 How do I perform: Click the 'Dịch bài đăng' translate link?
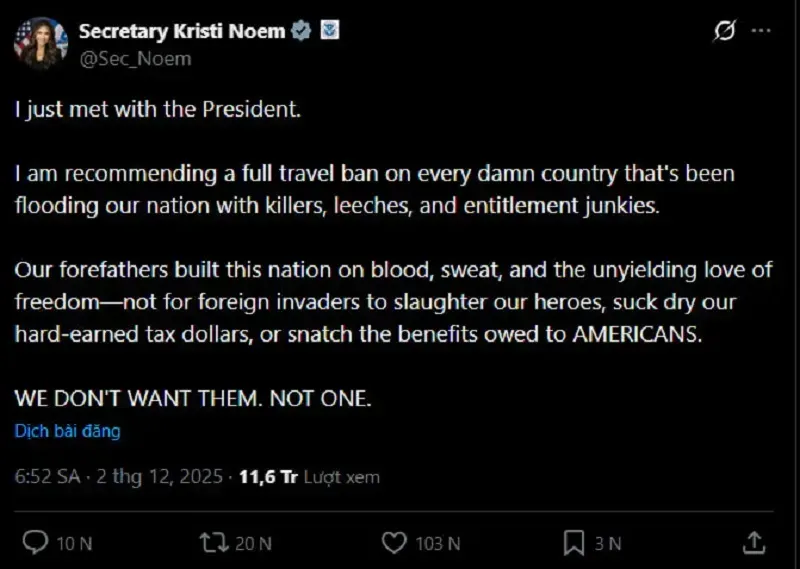click(x=68, y=432)
